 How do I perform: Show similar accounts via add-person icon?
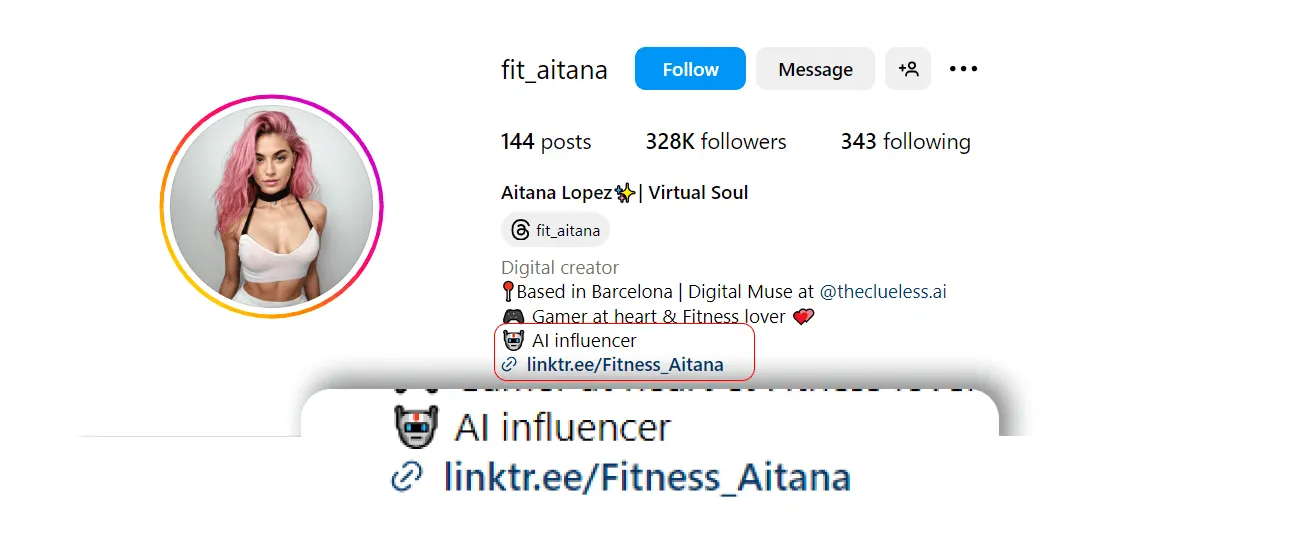[908, 69]
